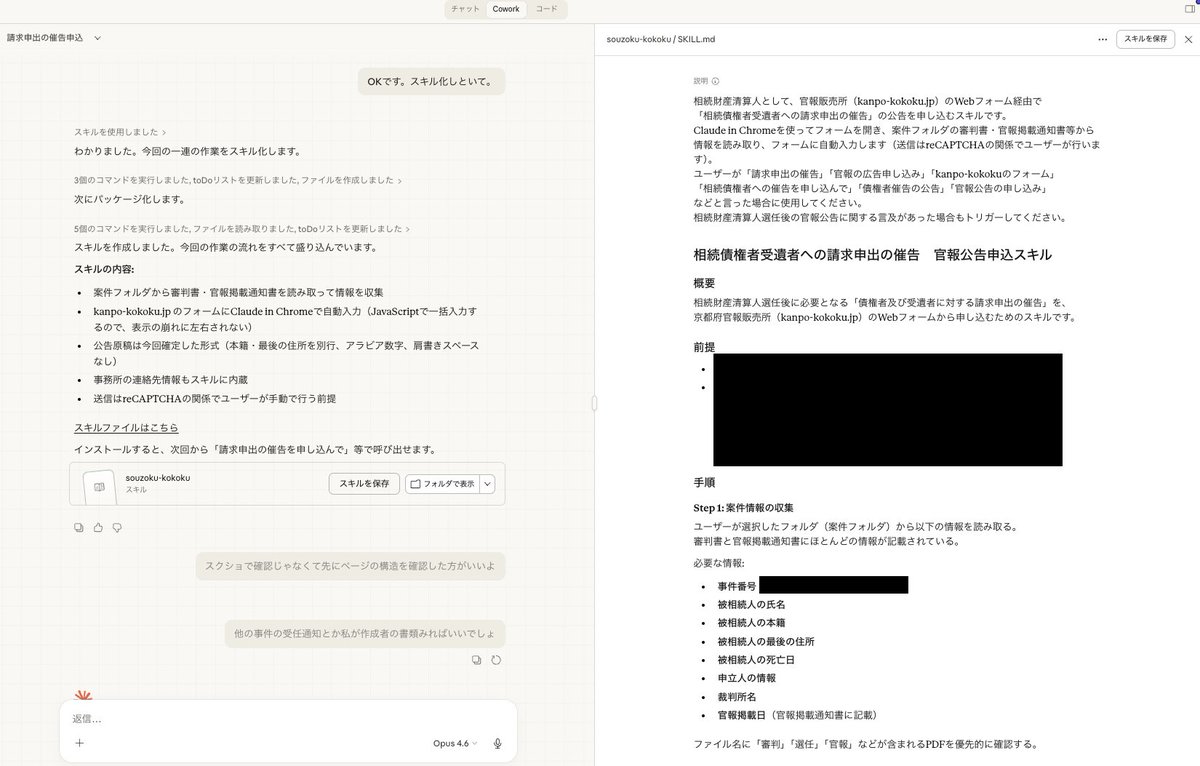Copy the assistant response

tap(79, 526)
